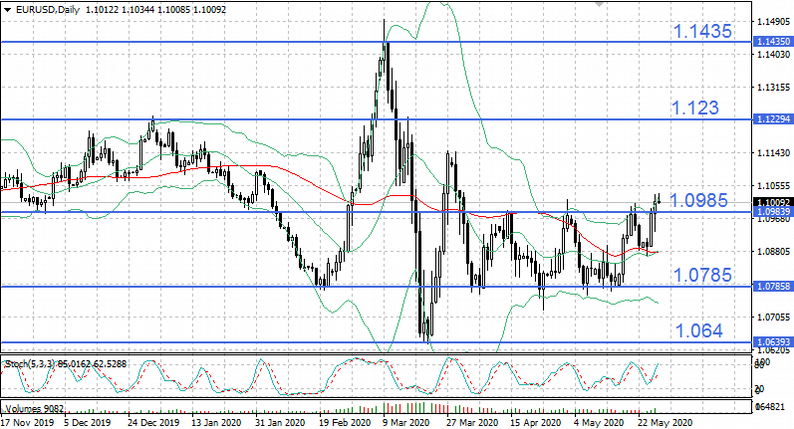Click the 1.11430 price scale value

click(x=773, y=152)
